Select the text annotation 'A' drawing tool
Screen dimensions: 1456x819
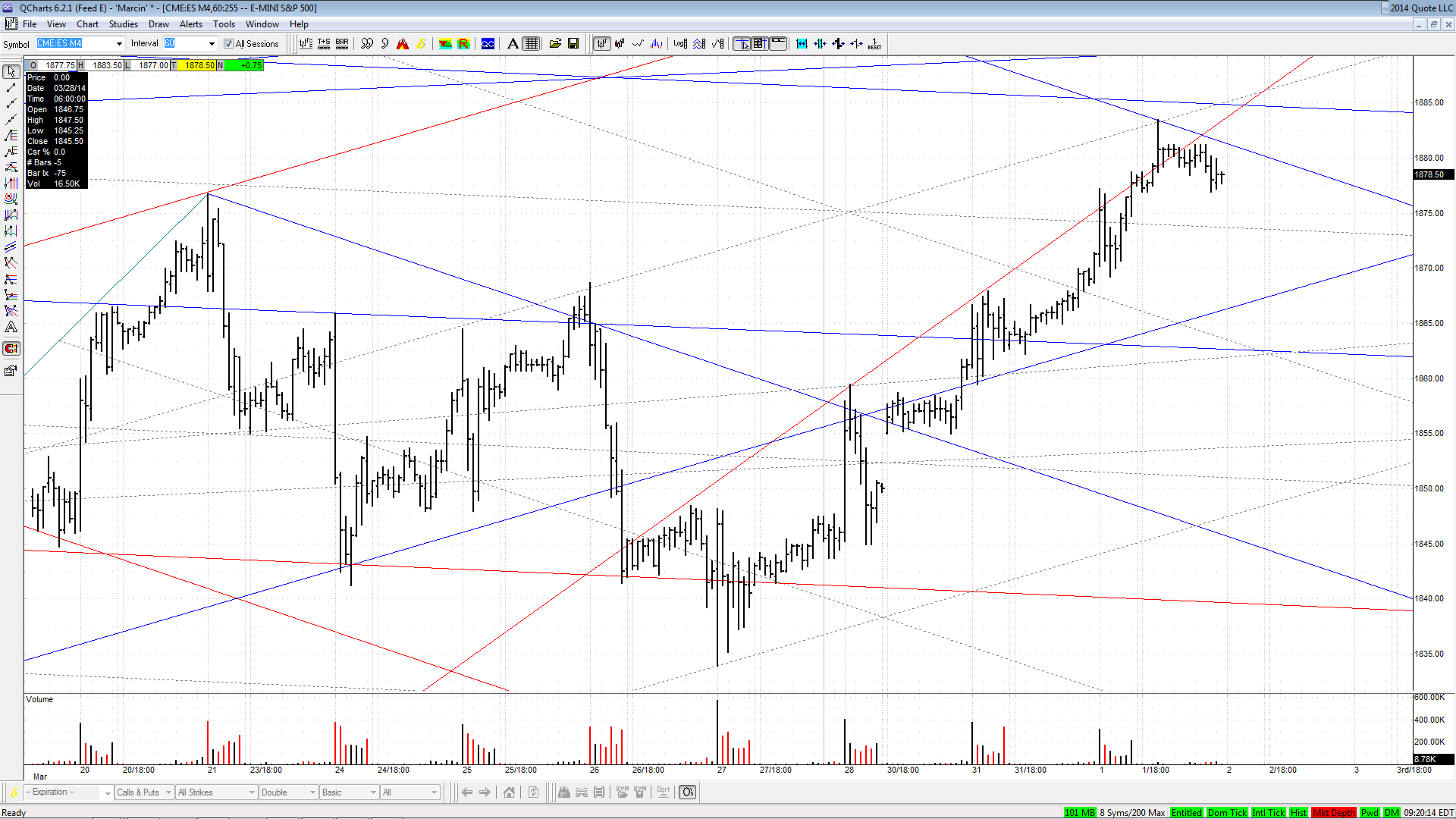click(x=11, y=328)
